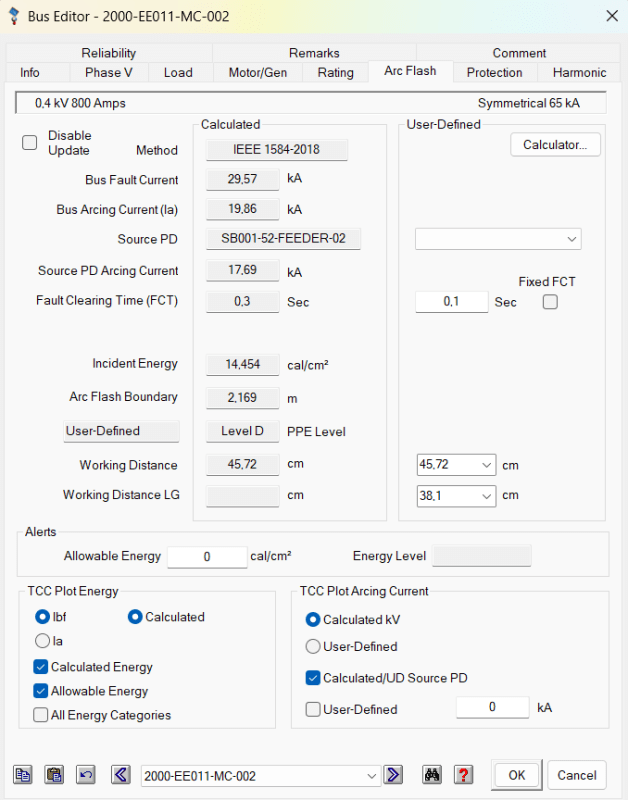Uncheck the Calculated Energy checkbox
Image resolution: width=628 pixels, height=800 pixels.
pyautogui.click(x=41, y=667)
